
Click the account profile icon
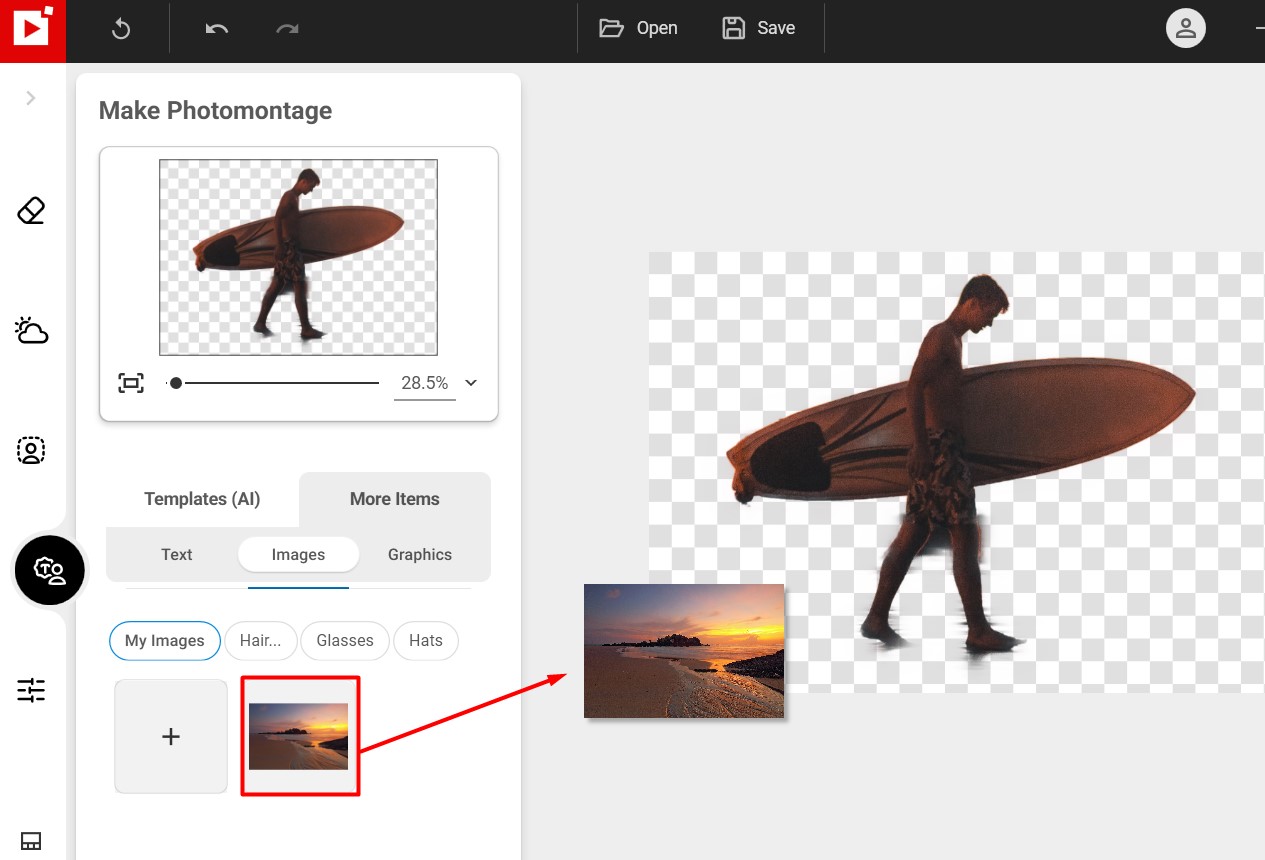1185,28
